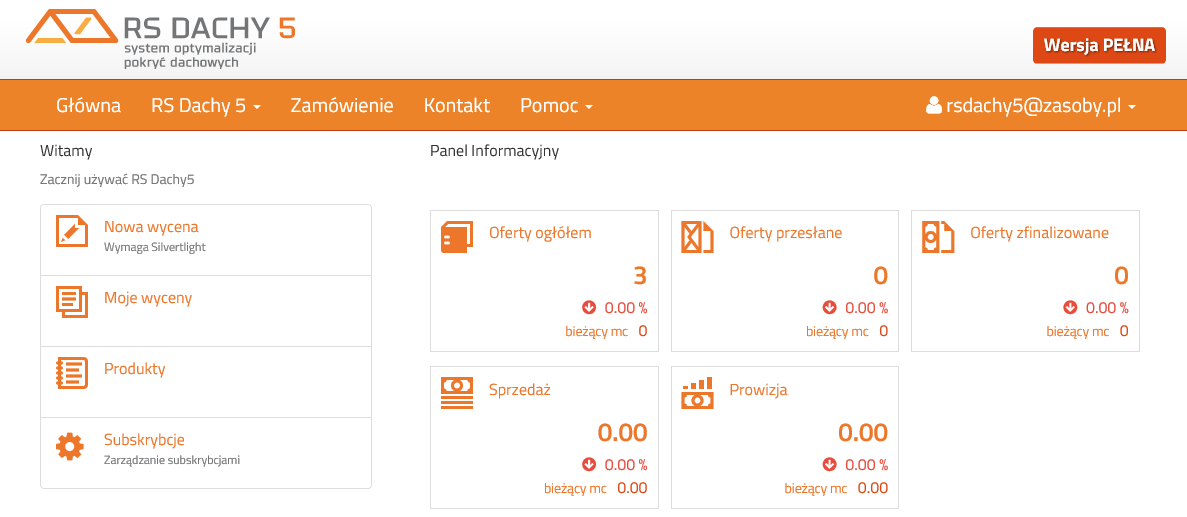Viewport: 1187px width, 517px height.
Task: Click the Oferty ogółem card icon
Action: pyautogui.click(x=457, y=237)
